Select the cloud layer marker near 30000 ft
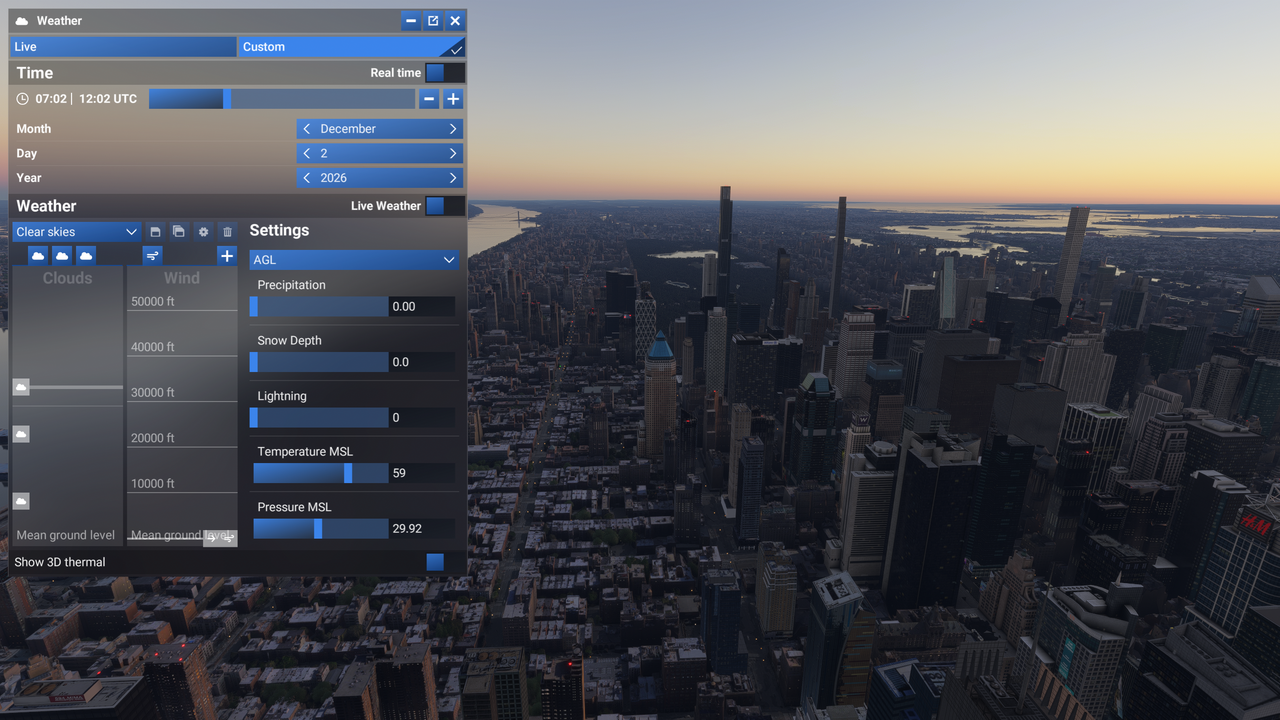Screen dimensions: 1280x720 [x=21, y=387]
